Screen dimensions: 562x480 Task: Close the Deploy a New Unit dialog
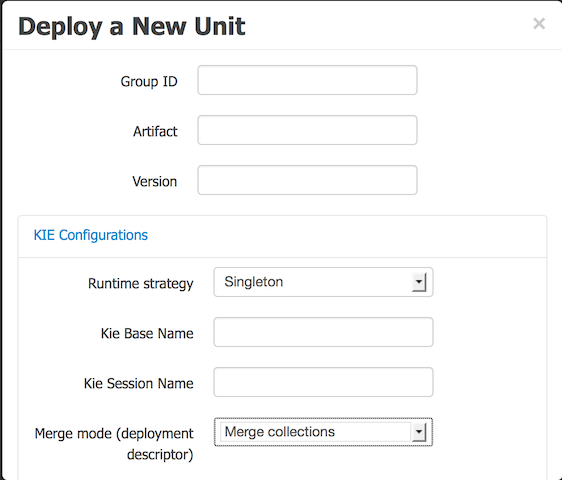539,24
